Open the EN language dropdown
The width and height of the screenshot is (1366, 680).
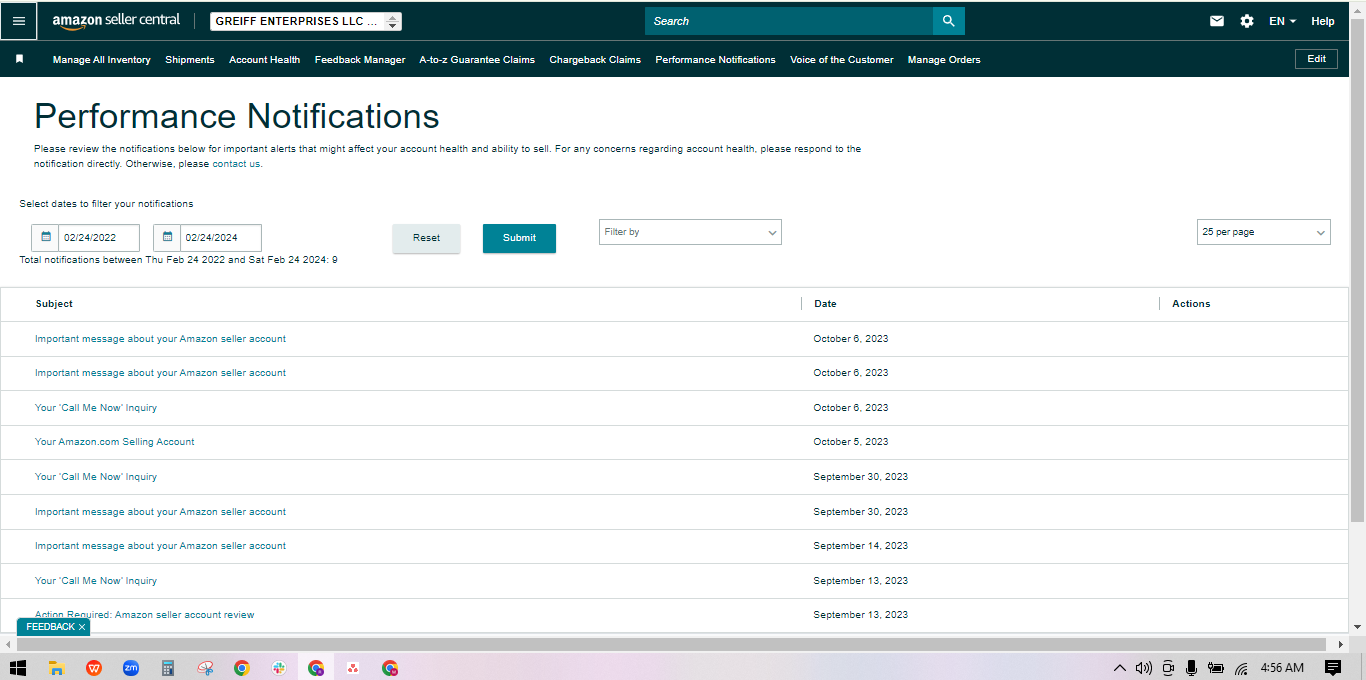1282,21
